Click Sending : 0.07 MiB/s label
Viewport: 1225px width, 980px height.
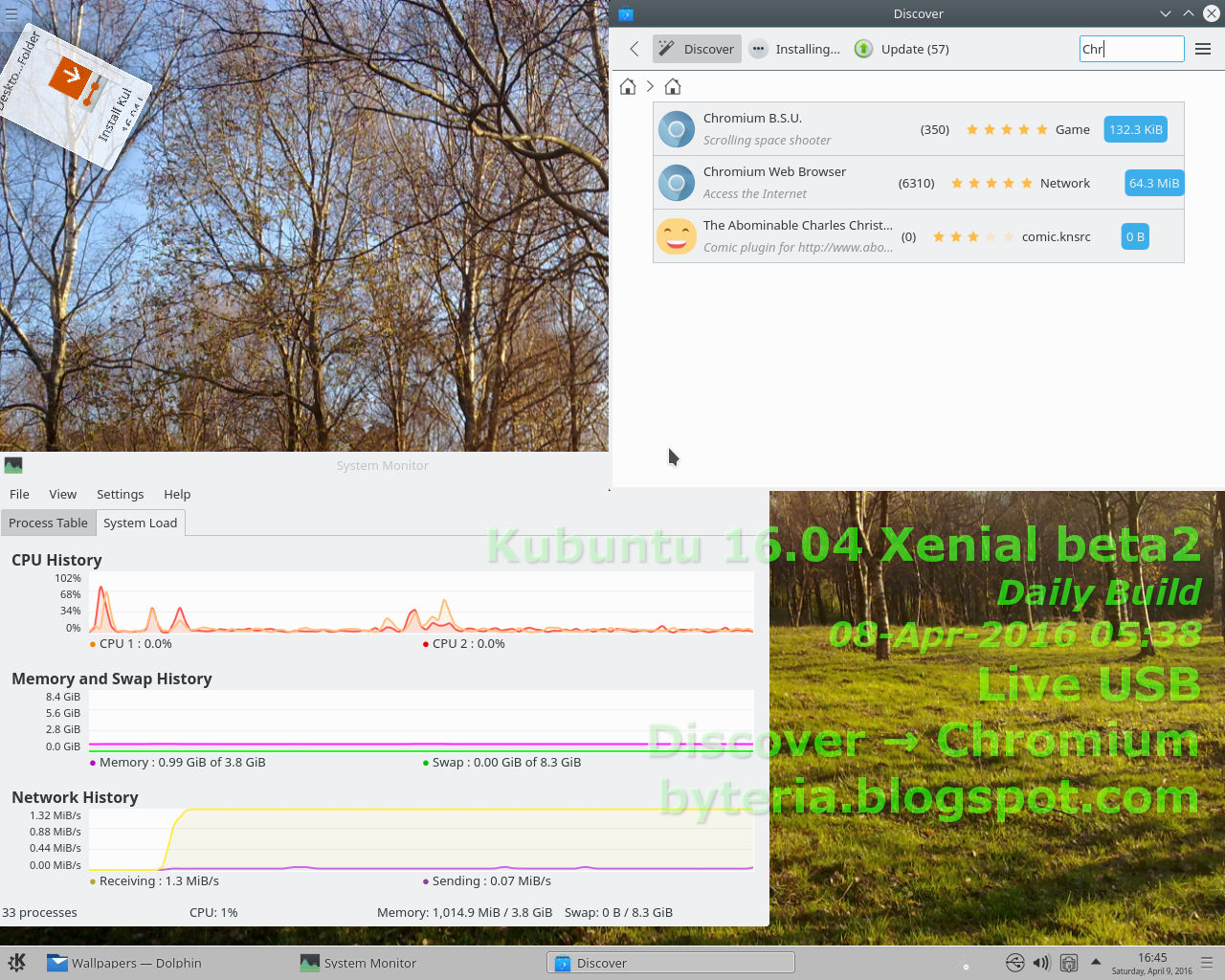(487, 881)
